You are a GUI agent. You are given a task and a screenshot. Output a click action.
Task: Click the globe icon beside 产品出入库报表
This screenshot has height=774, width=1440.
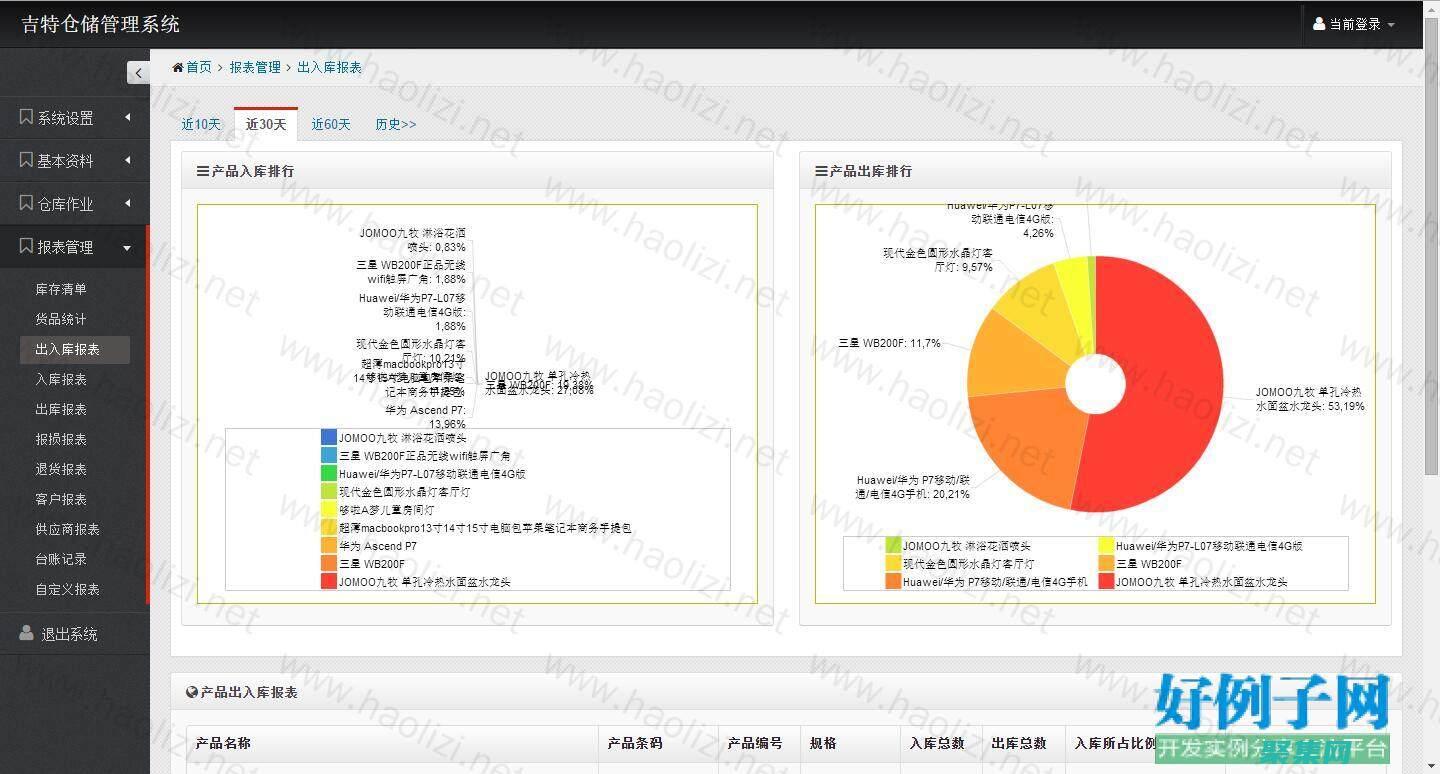pos(192,691)
